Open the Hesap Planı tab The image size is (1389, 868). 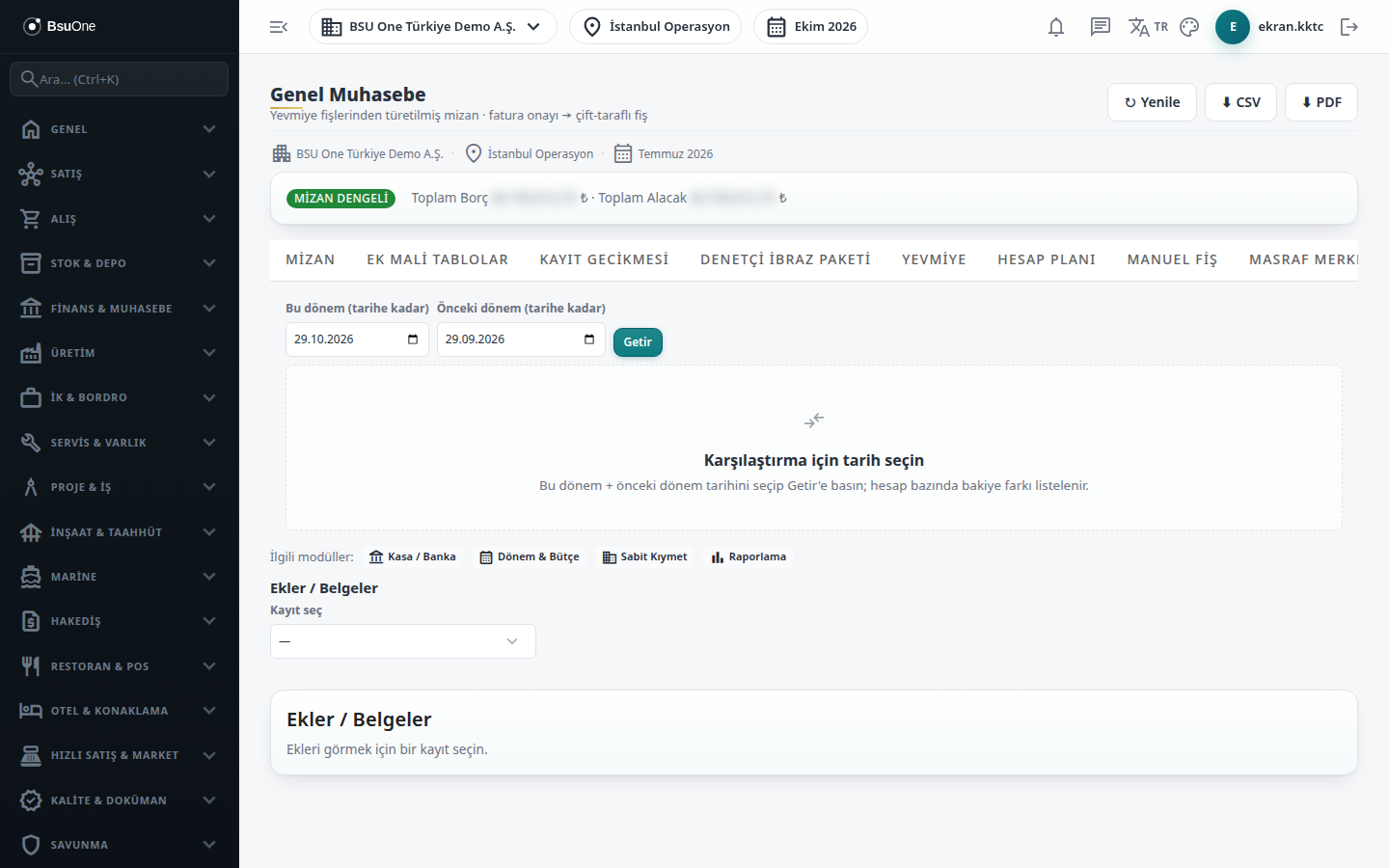[1047, 259]
